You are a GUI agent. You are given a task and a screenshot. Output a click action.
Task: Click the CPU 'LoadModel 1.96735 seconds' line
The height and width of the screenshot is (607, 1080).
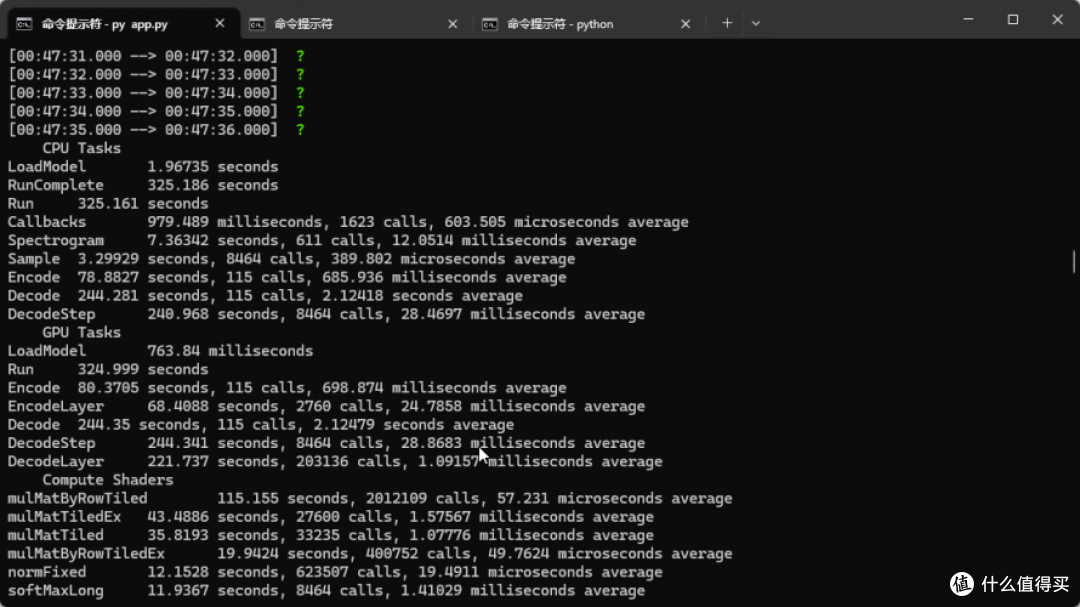tap(143, 167)
